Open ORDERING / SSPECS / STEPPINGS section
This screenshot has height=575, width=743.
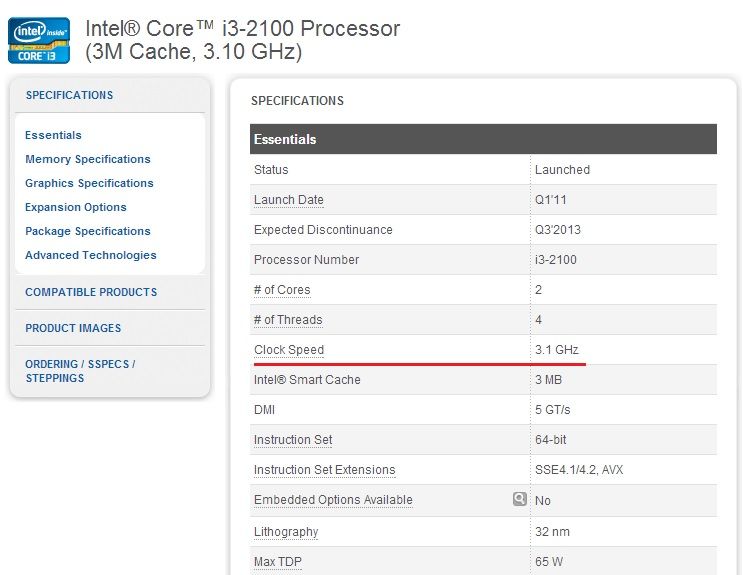[x=80, y=371]
